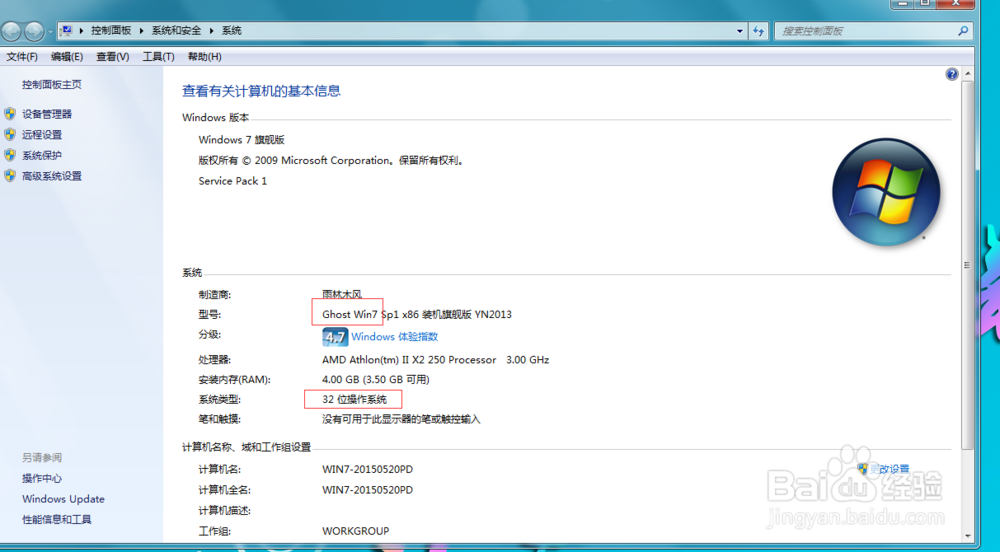
Task: Click the model value Ghost Win7 Sp1 x86
Action: point(416,314)
